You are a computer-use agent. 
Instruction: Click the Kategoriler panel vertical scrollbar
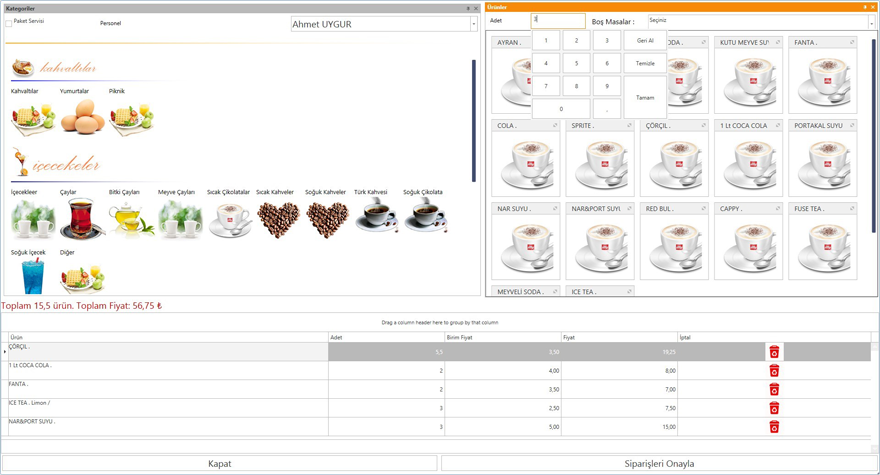point(474,121)
